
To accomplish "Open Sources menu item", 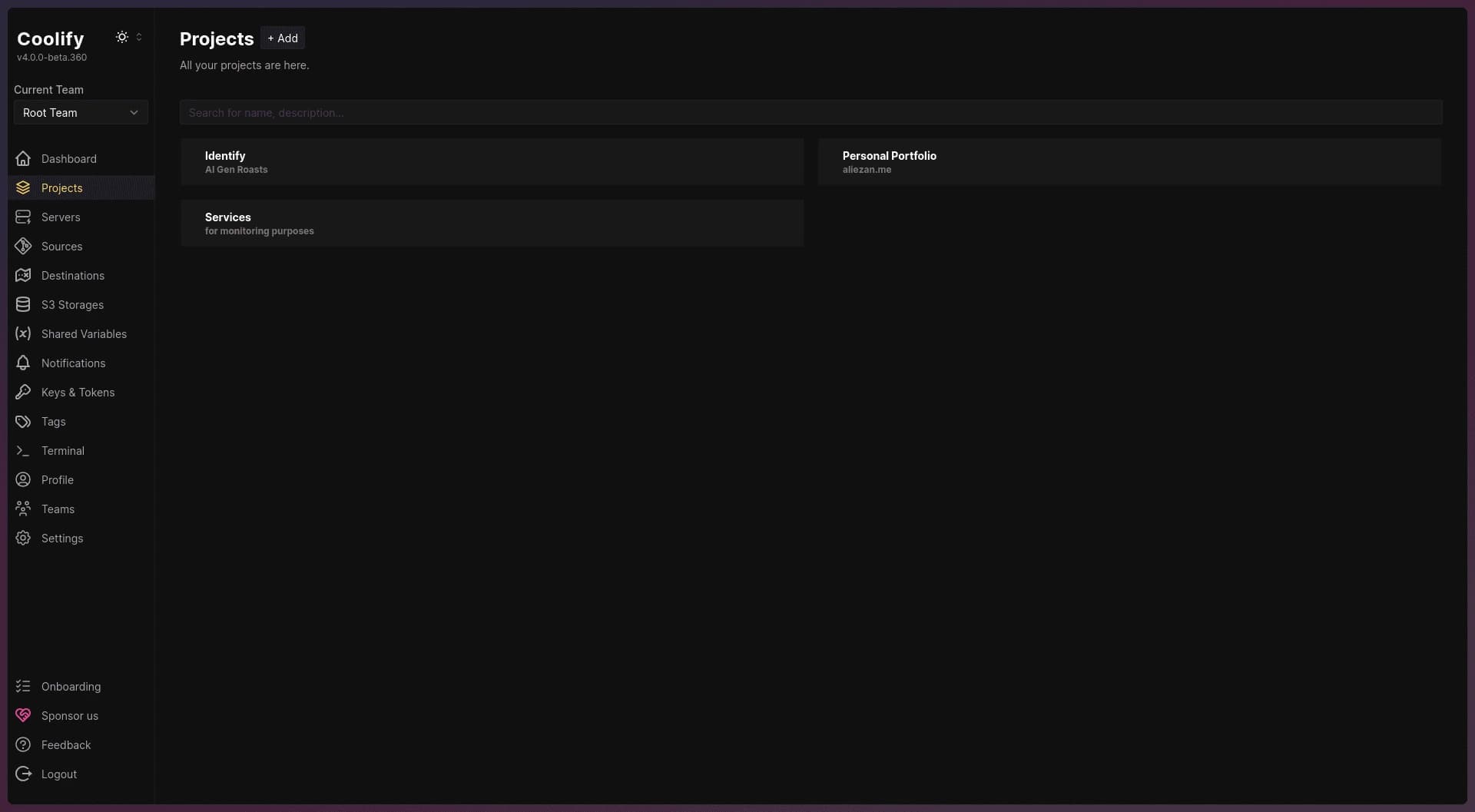I will 81,246.
